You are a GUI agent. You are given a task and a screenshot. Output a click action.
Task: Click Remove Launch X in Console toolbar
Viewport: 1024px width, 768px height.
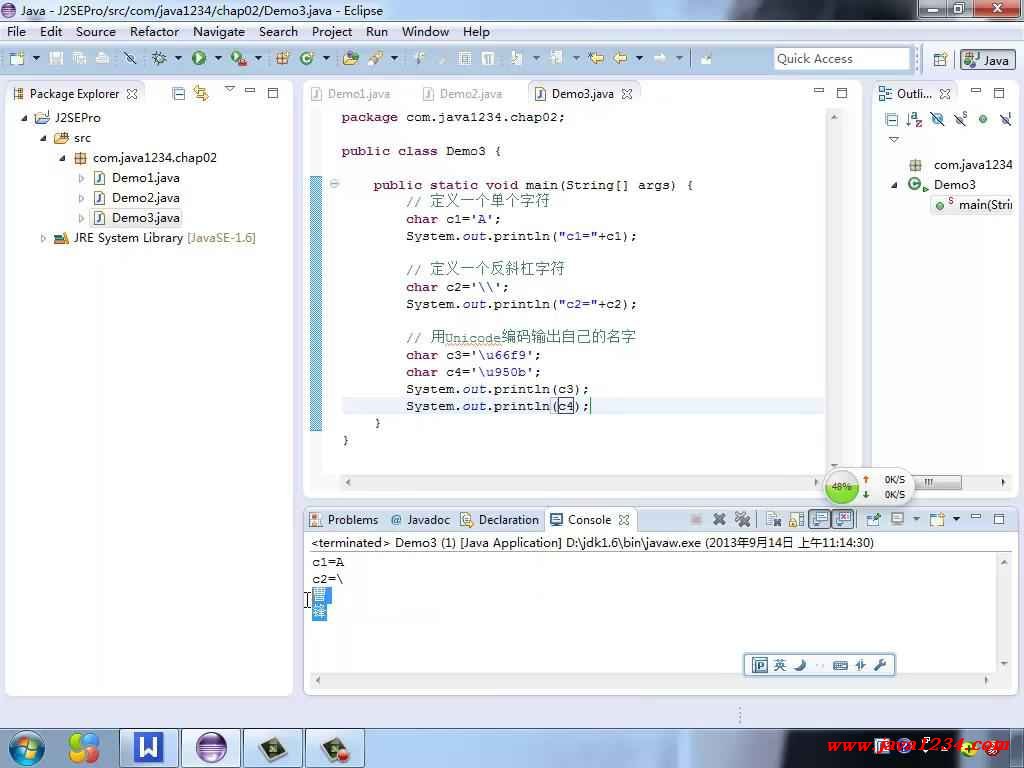[719, 519]
